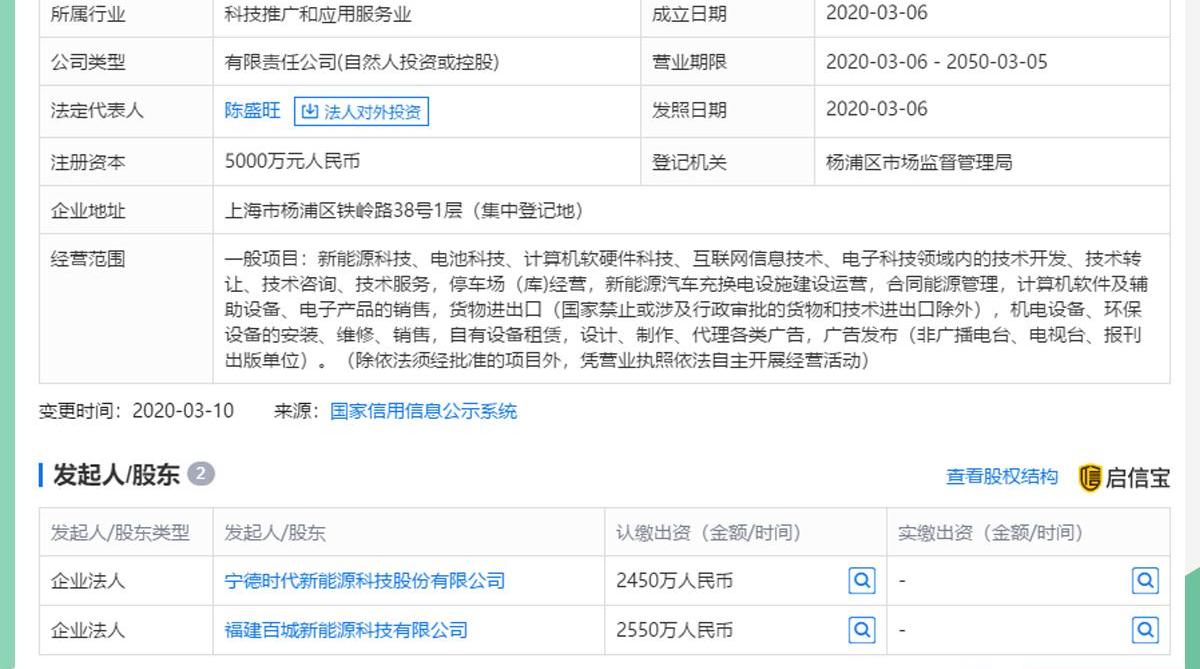Image resolution: width=1200 pixels, height=669 pixels.
Task: Open shareholder 宁德时代新能源科技股份有限公司
Action: 365,581
